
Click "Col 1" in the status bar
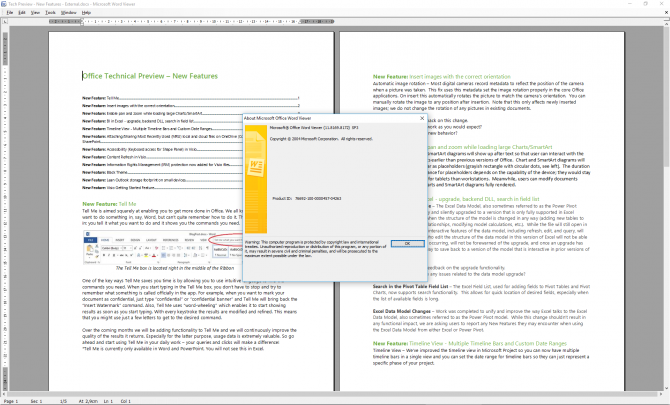point(126,401)
